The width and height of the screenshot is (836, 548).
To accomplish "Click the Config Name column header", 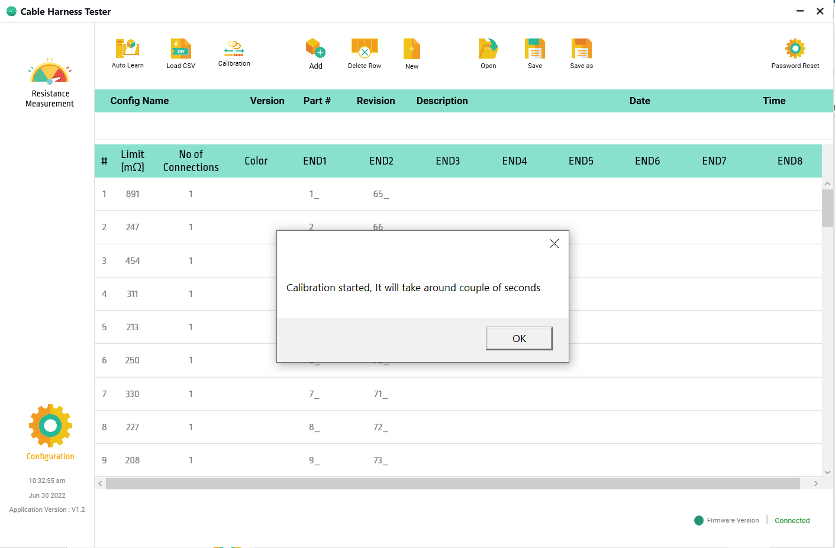I will tap(140, 101).
